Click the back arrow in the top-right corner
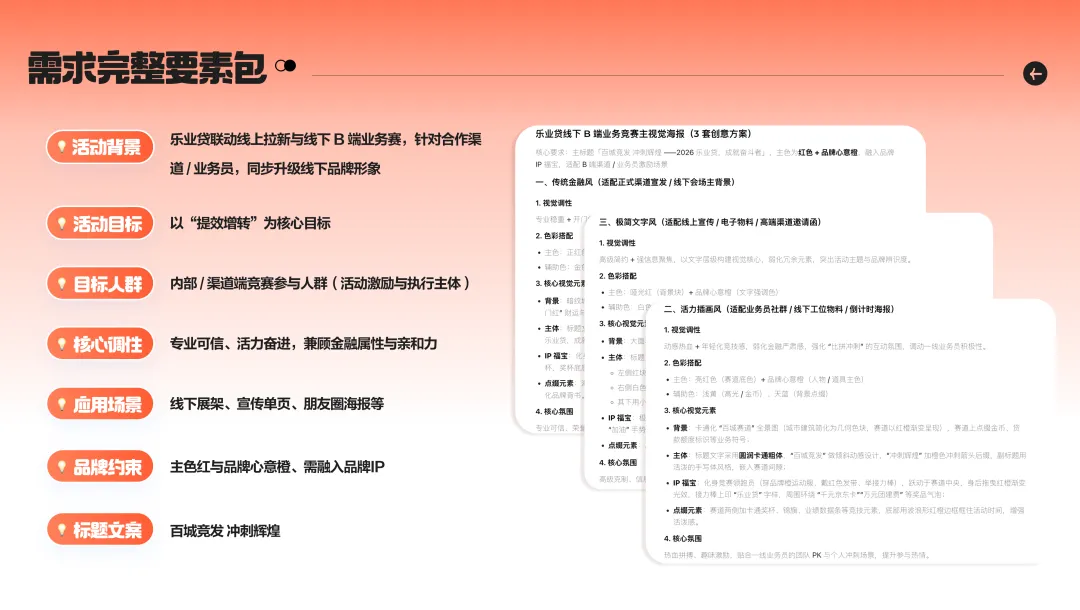The image size is (1080, 610). pyautogui.click(x=1035, y=73)
